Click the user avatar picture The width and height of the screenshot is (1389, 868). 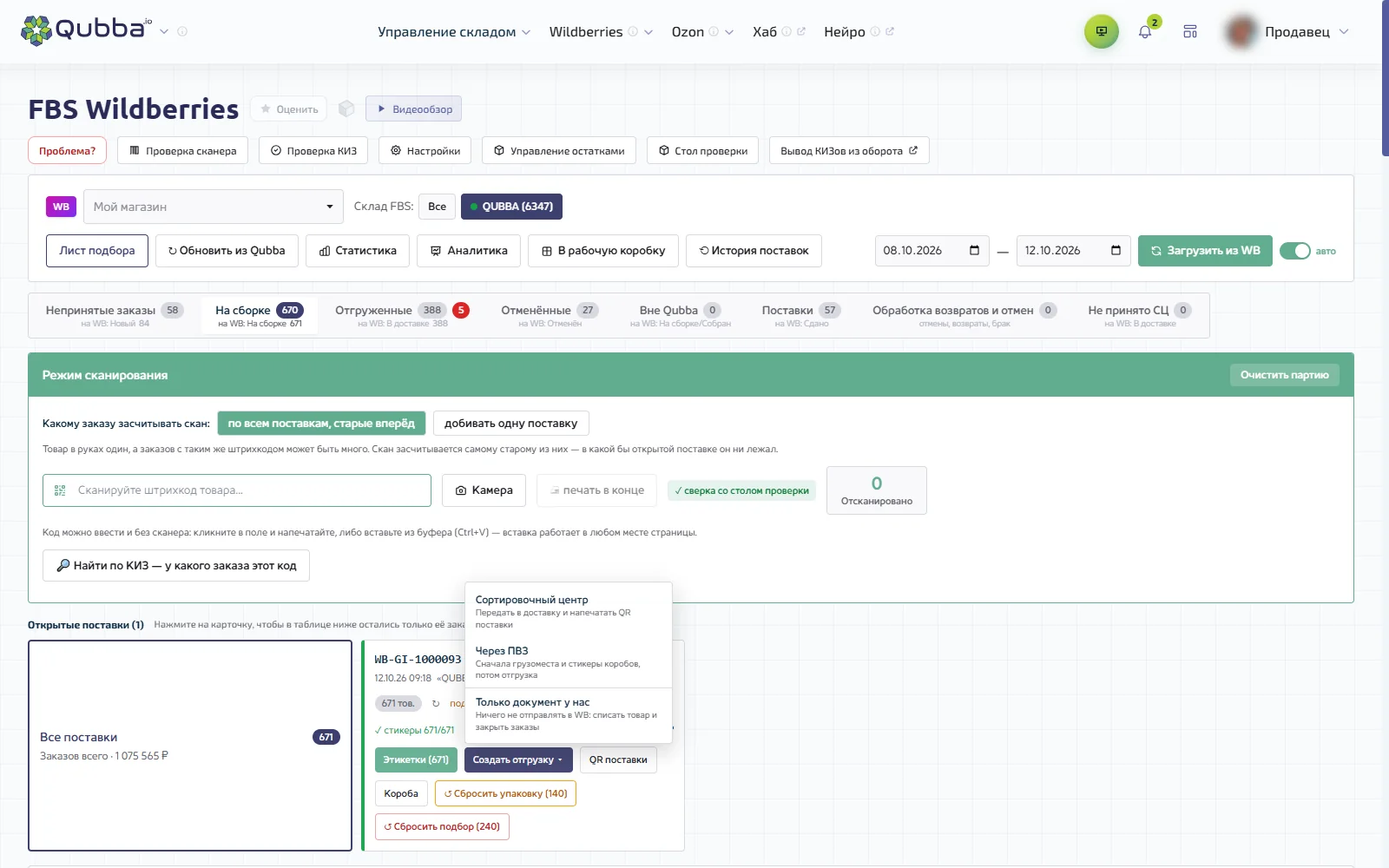pyautogui.click(x=1241, y=31)
